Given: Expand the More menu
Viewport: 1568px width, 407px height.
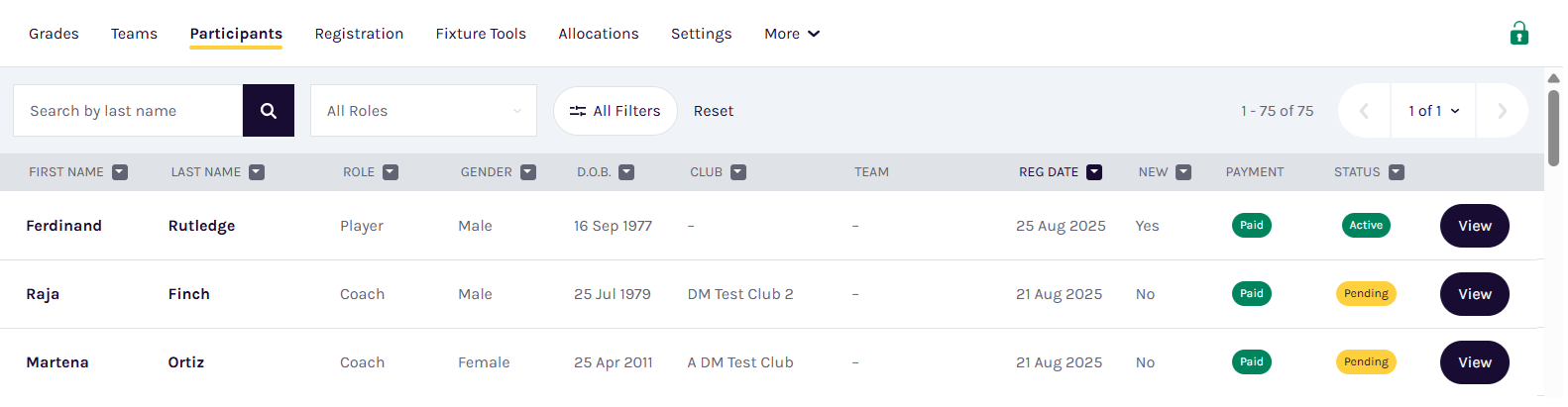Looking at the screenshot, I should pyautogui.click(x=792, y=34).
